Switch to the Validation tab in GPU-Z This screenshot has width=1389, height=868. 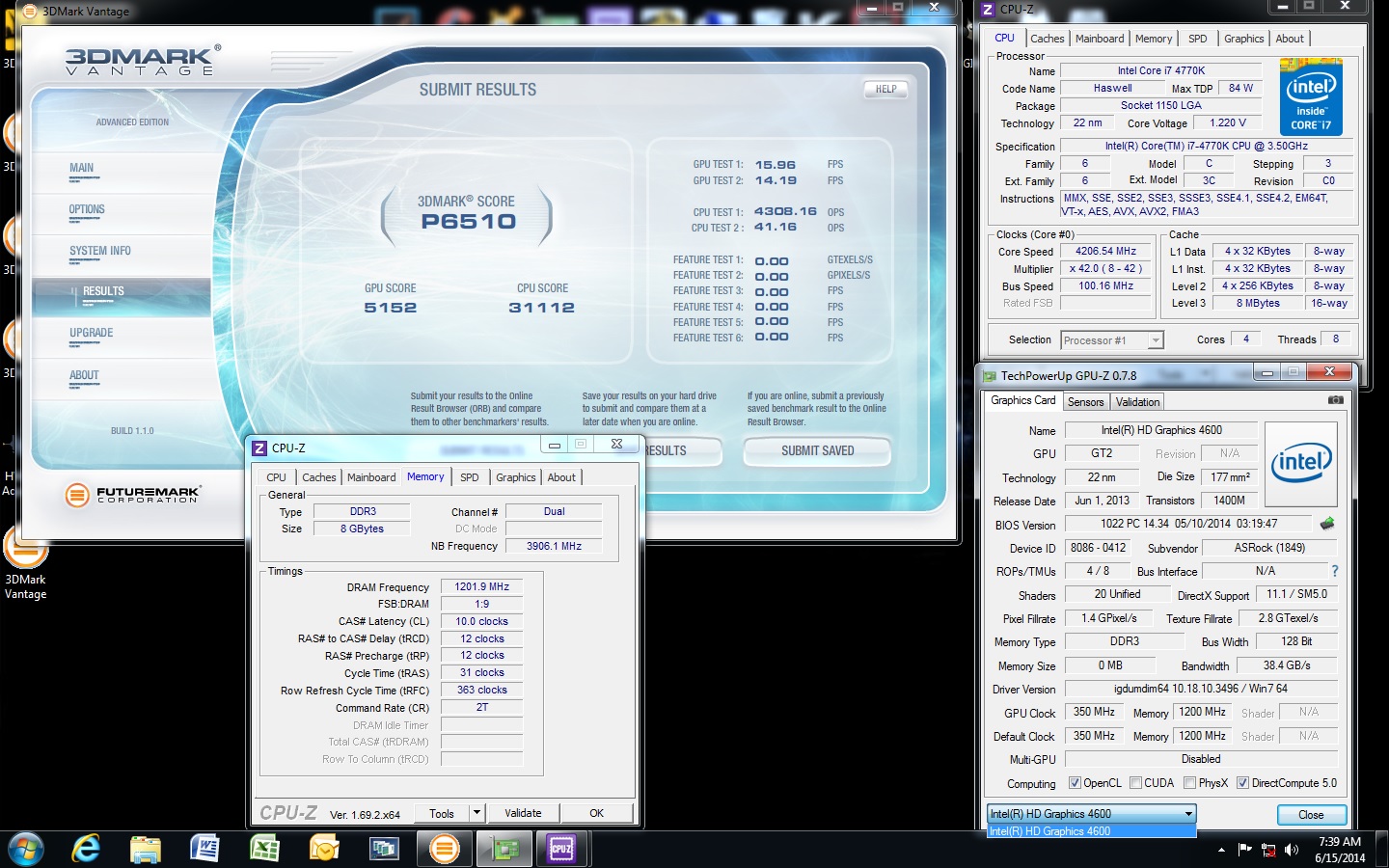[x=1137, y=402]
